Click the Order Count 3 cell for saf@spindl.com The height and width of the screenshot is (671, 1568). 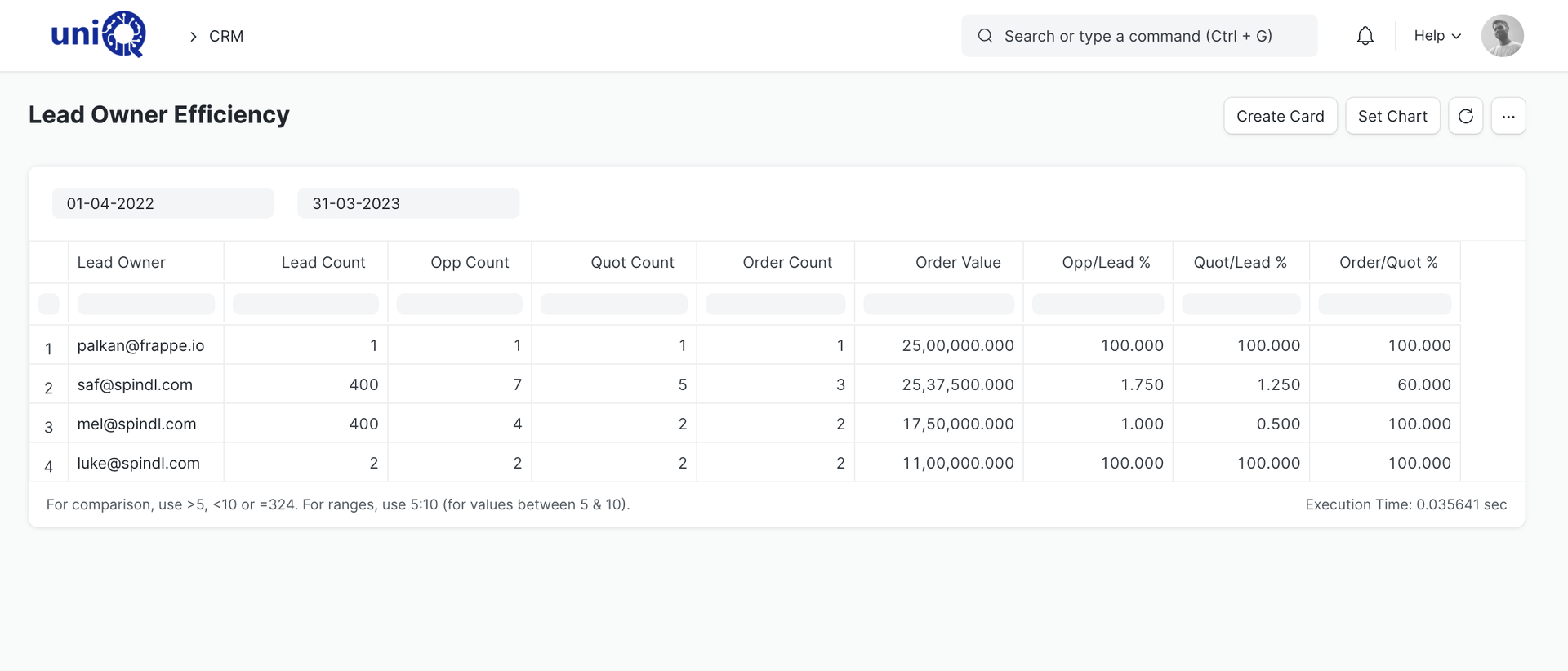[776, 384]
